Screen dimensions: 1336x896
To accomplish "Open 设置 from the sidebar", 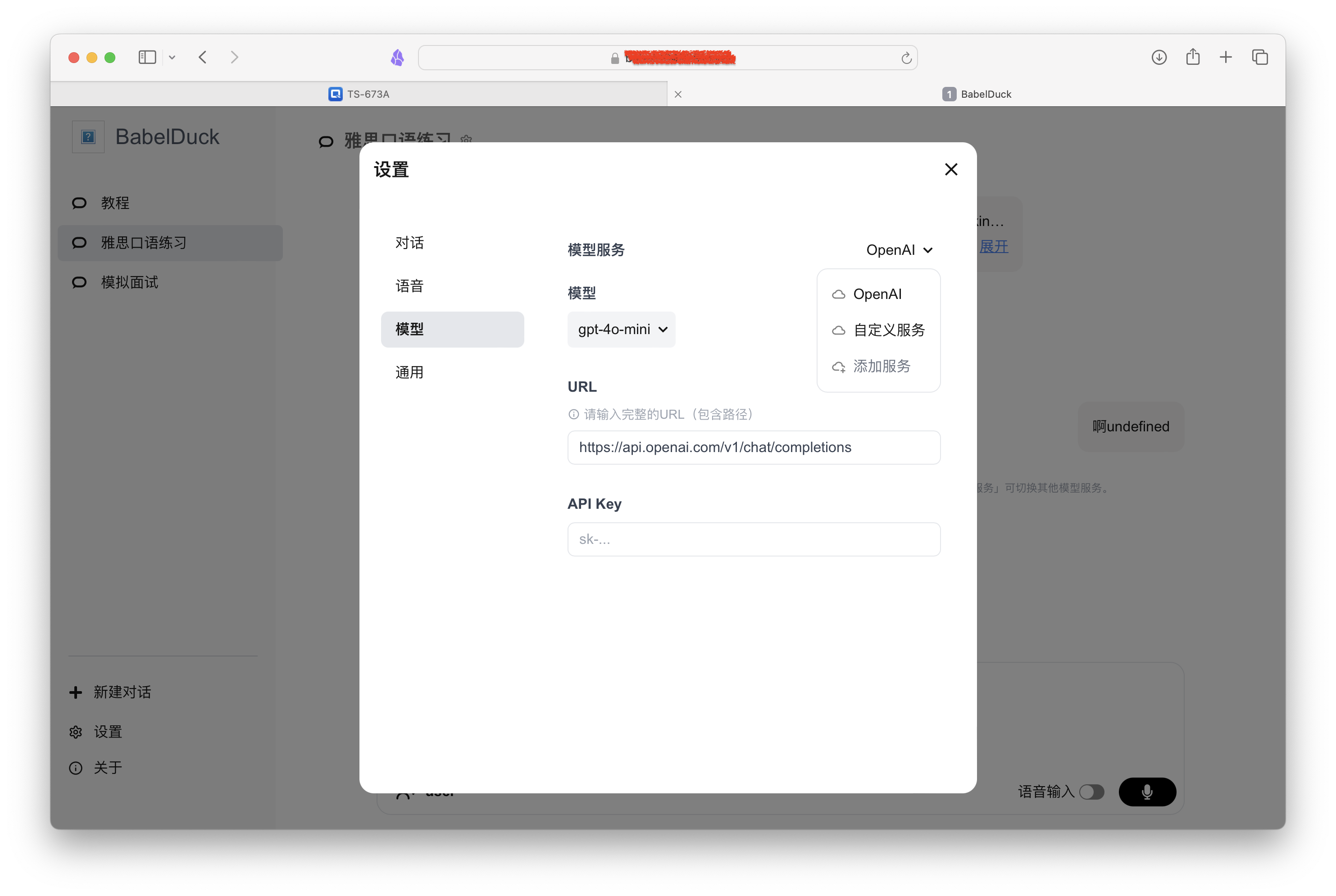I will tap(95, 732).
